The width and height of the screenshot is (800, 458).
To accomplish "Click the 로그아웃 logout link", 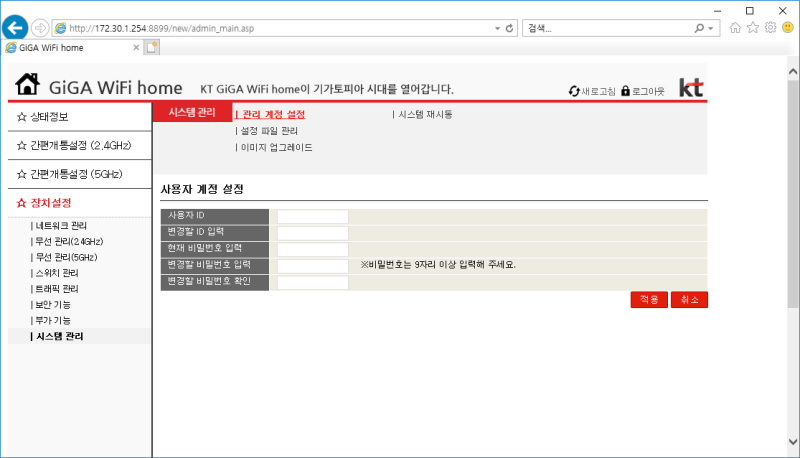I will pos(643,91).
